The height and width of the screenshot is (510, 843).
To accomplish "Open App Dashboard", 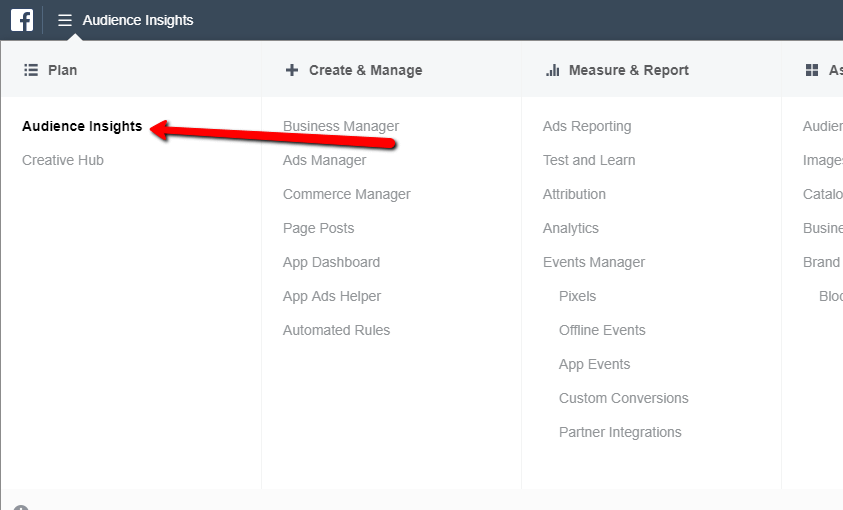I will [x=331, y=262].
